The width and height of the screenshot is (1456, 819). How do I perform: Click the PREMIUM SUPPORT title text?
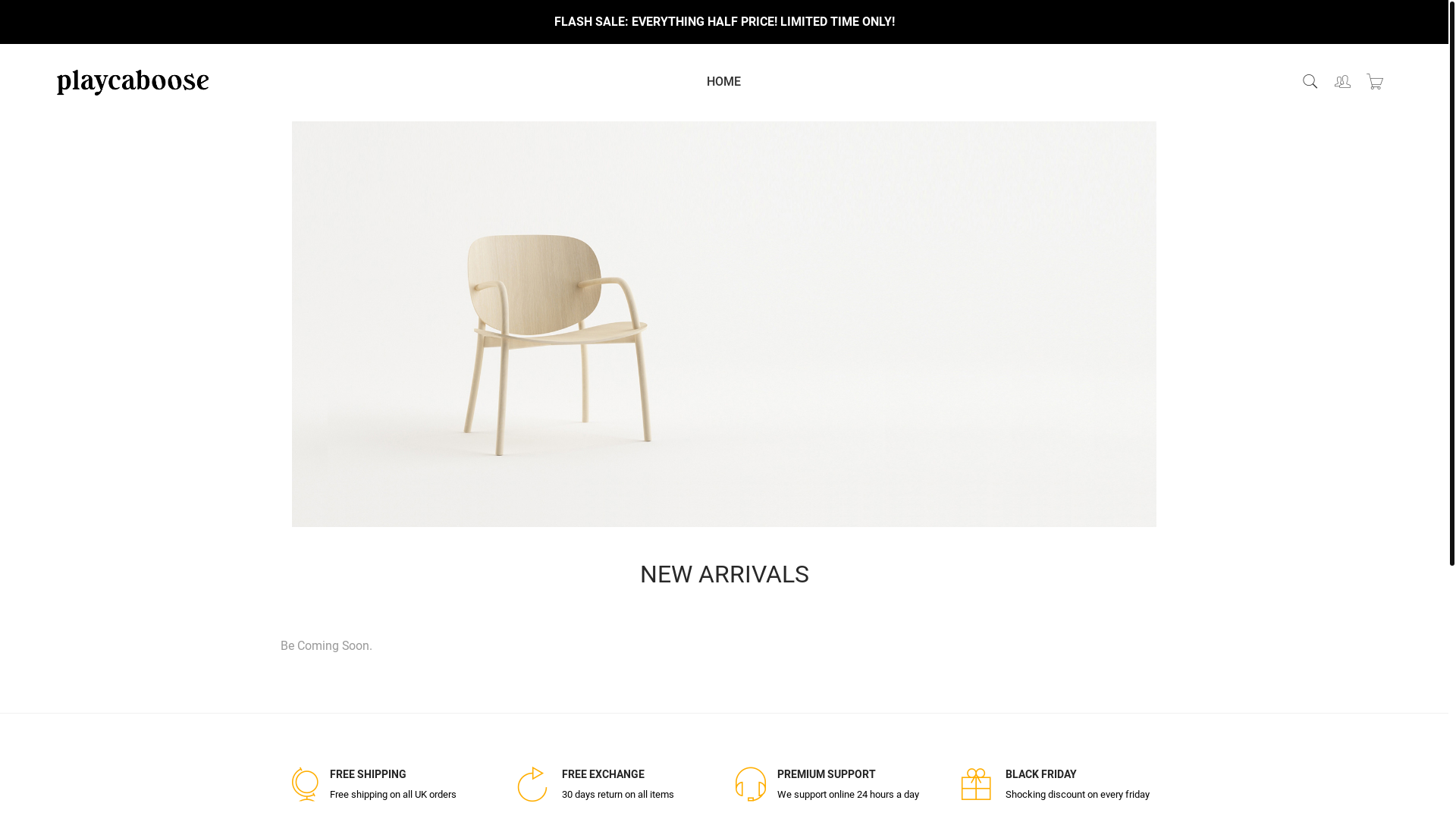click(826, 774)
